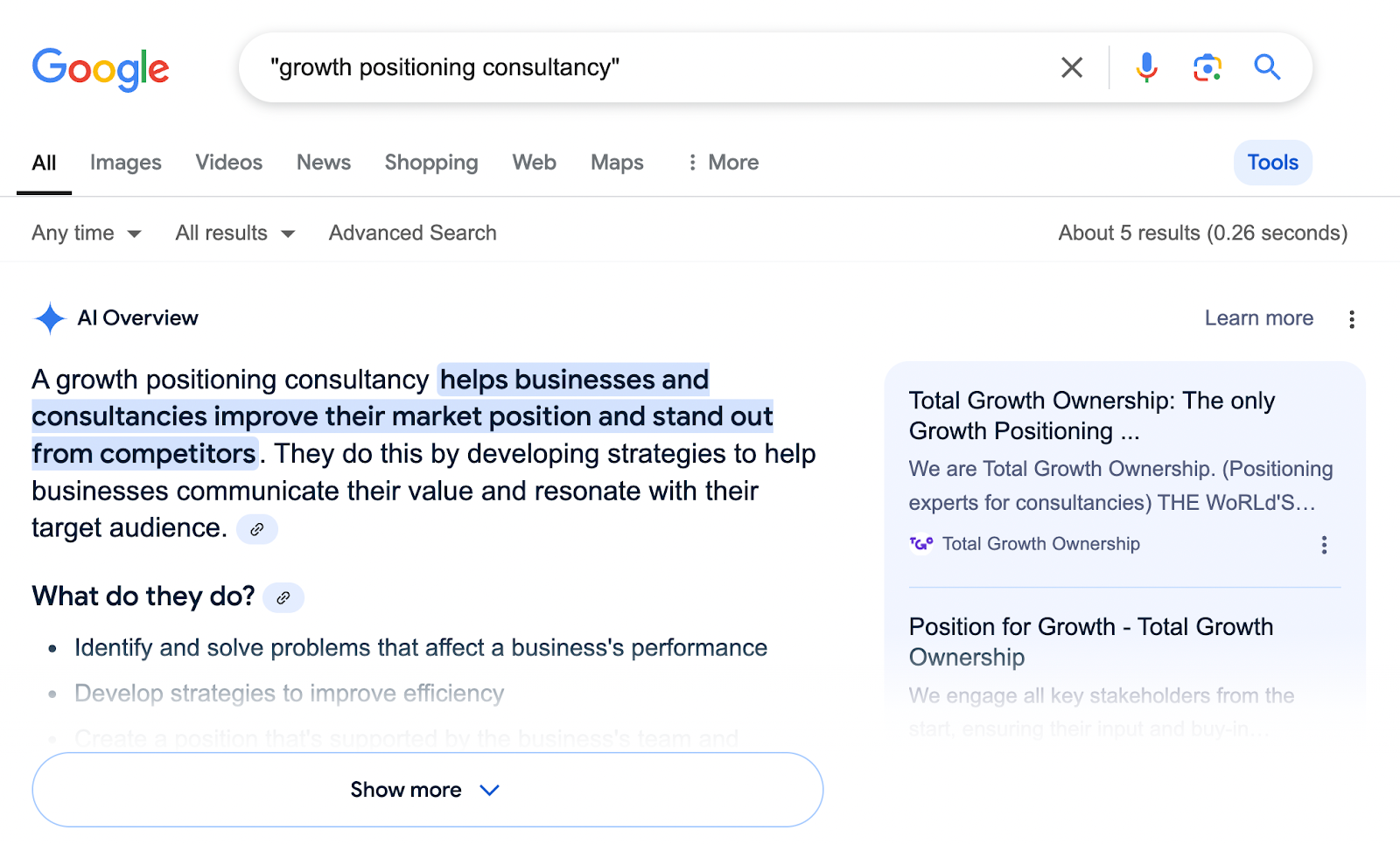
Task: Toggle the Tools button
Action: click(1273, 163)
